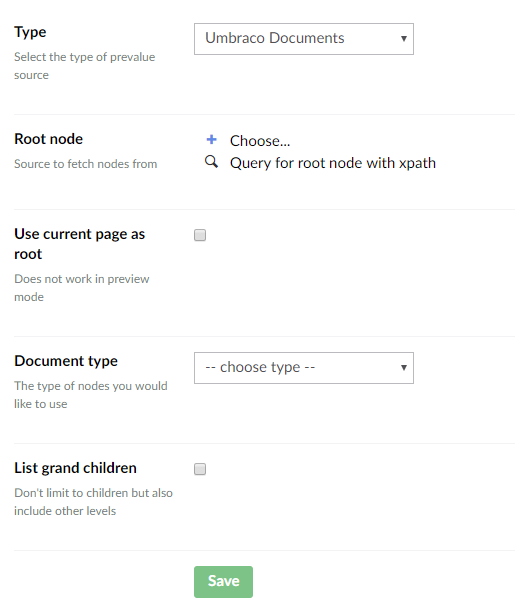Viewport: 515px width, 613px height.
Task: Click the magnifier icon for xpath query
Action: pos(212,161)
